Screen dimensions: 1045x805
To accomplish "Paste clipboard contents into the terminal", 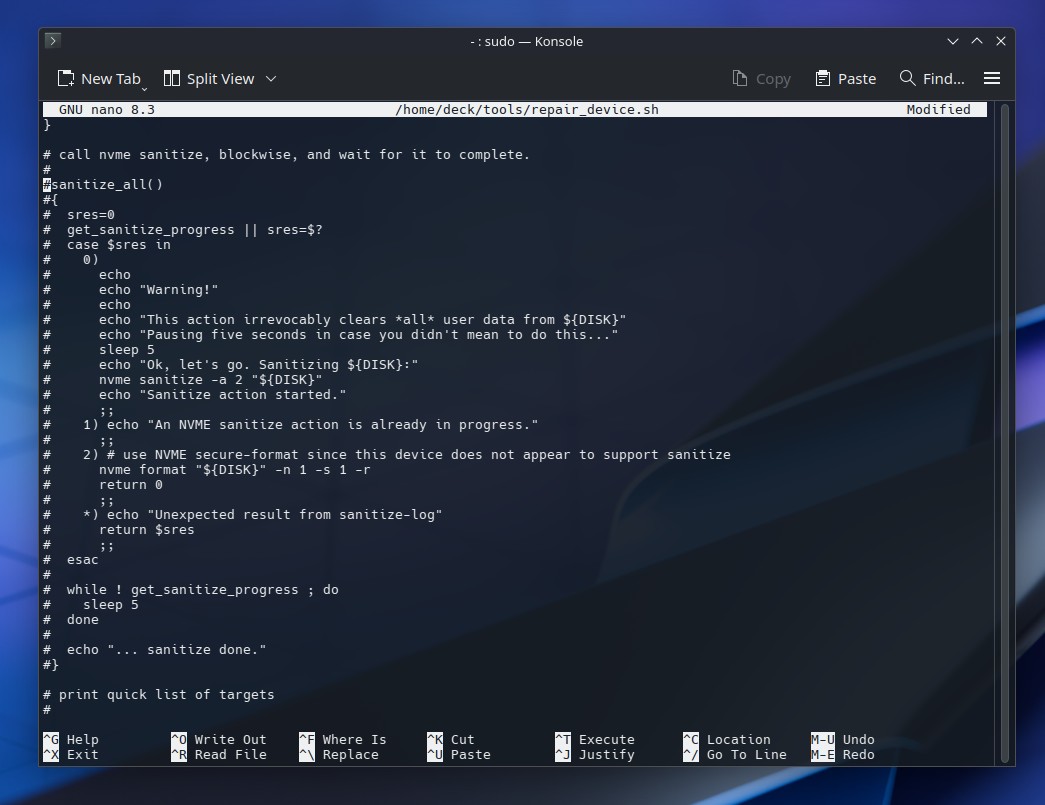I will tap(845, 78).
